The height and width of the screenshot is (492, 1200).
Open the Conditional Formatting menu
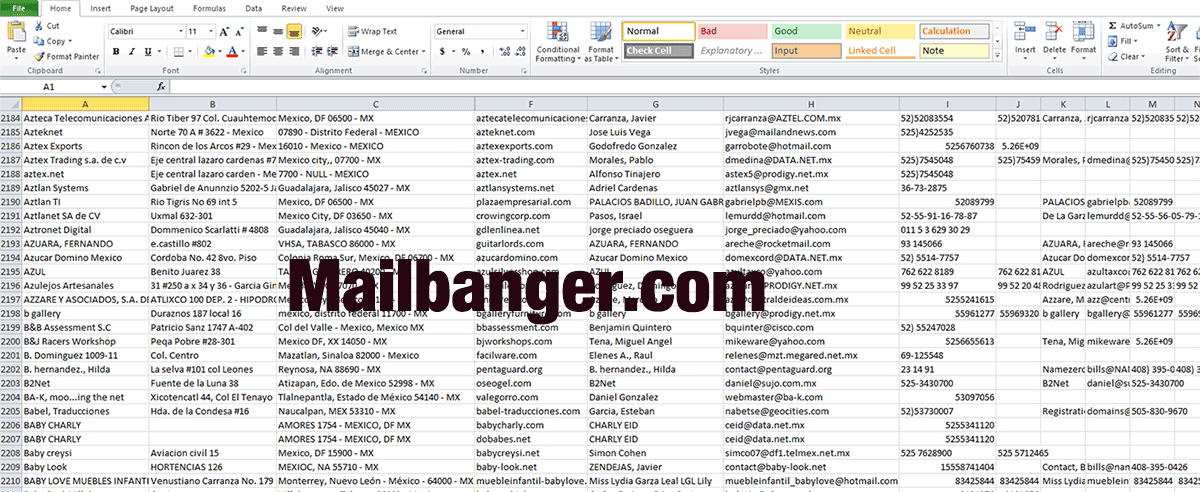tap(557, 41)
